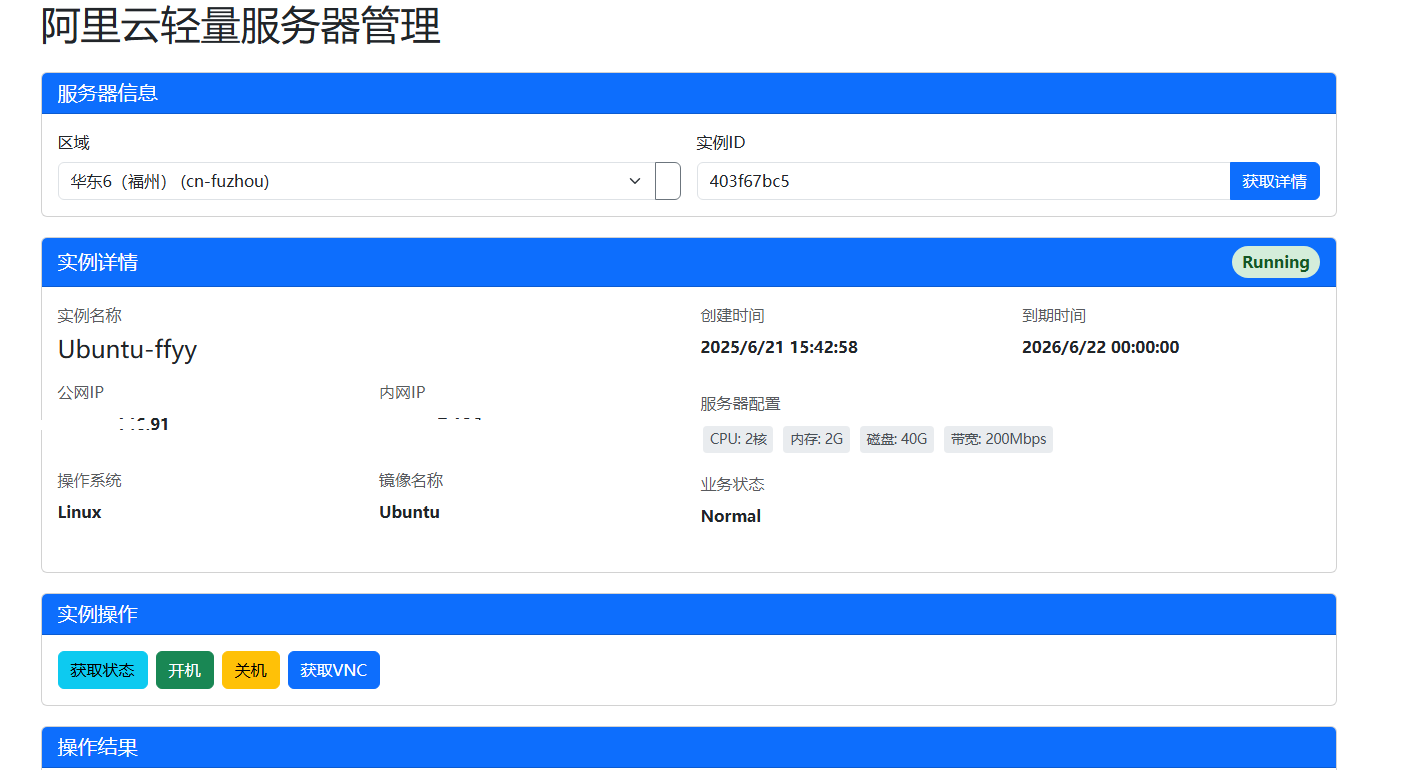Viewport: 1411px width, 770px height.
Task: Click the expiry time 2026/6/22 00:00:00
Action: tap(1100, 347)
